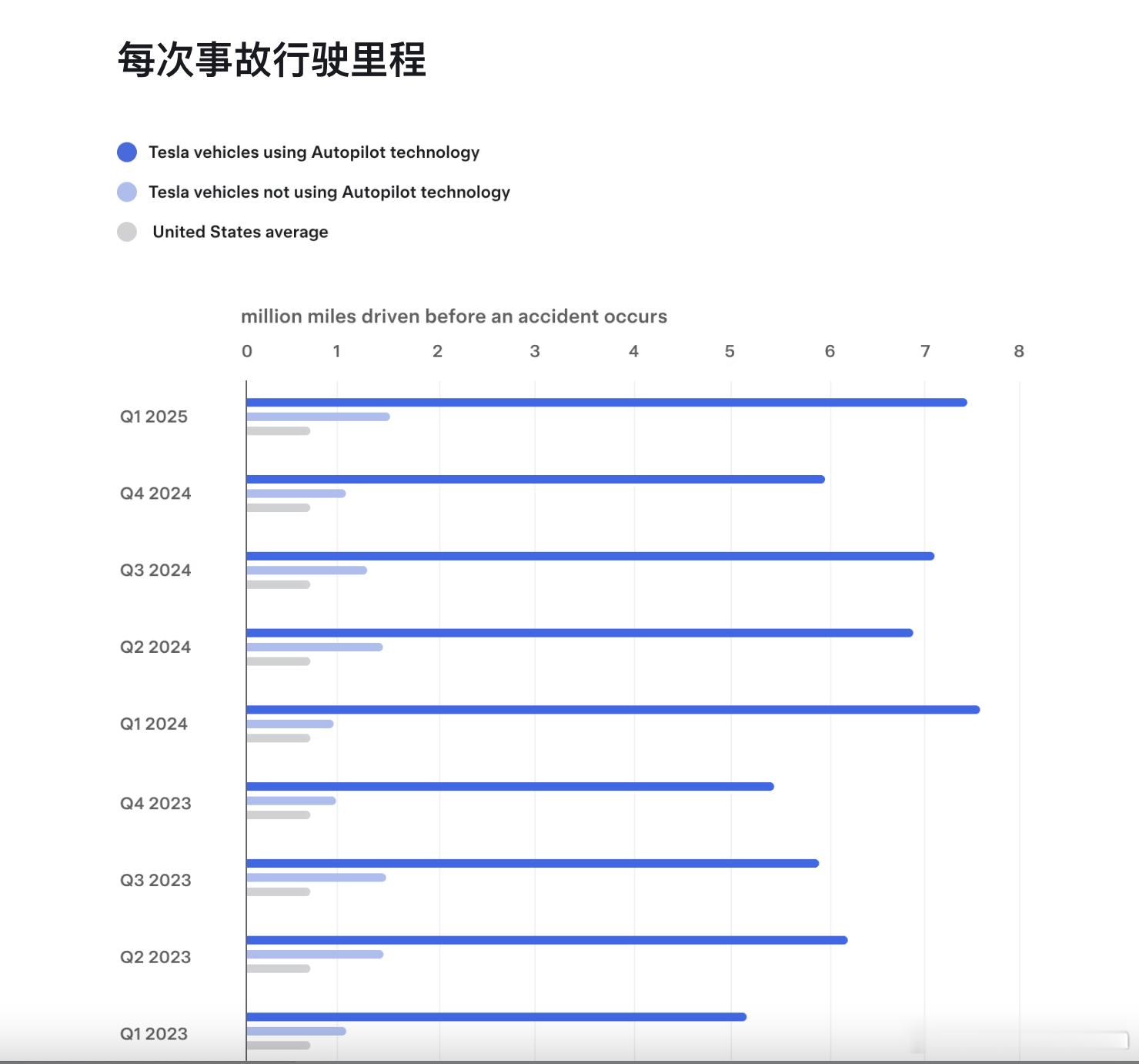Click the Q2 2024 light blue non-Autopilot bar
1139x1064 pixels.
(315, 647)
